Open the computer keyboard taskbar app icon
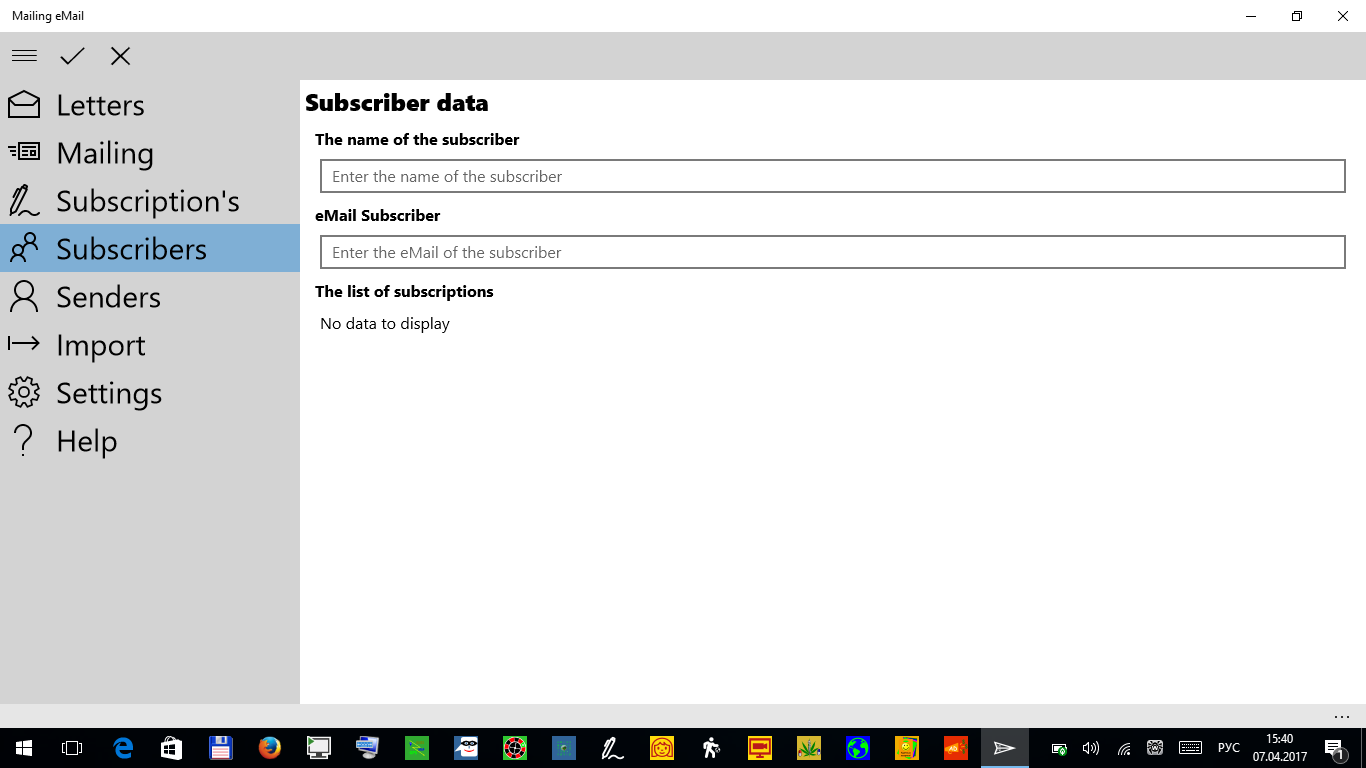Viewport: 1366px width, 768px height. [x=368, y=748]
